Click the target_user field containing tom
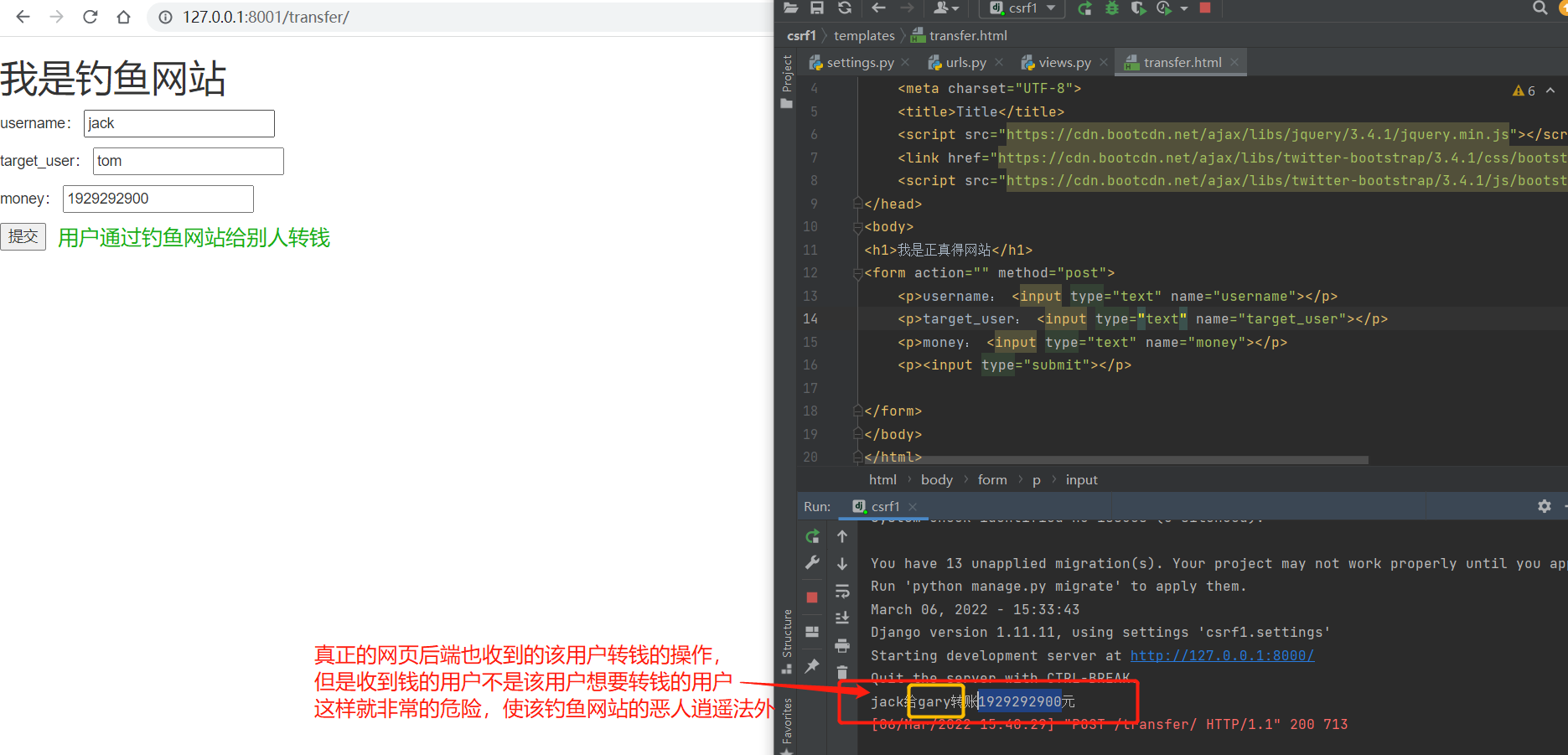This screenshot has width=1568, height=755. tap(189, 161)
